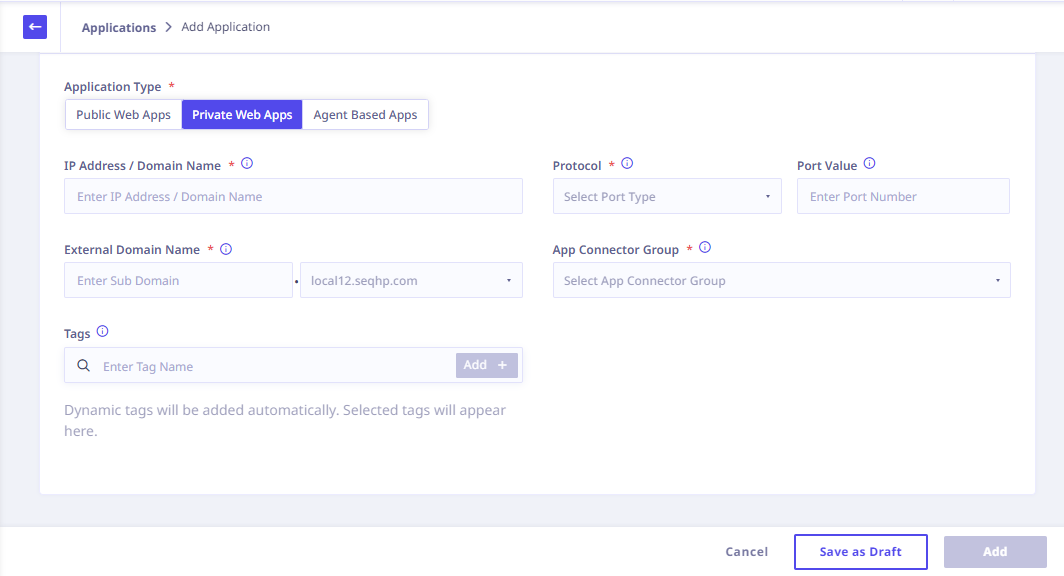Open IP Address / Domain Name info icon
The height and width of the screenshot is (576, 1064).
click(247, 164)
